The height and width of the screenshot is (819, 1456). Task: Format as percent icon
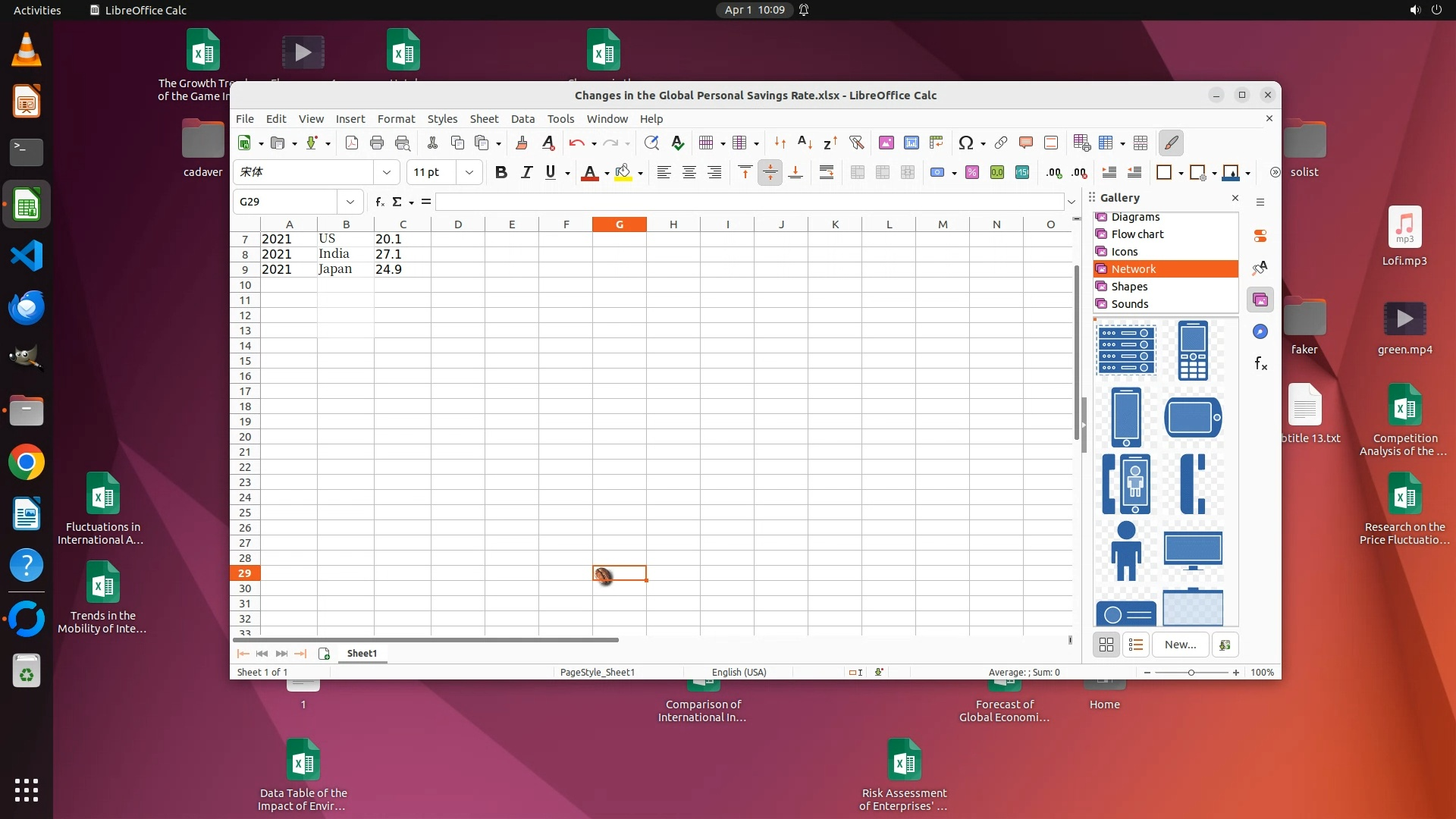click(x=972, y=173)
